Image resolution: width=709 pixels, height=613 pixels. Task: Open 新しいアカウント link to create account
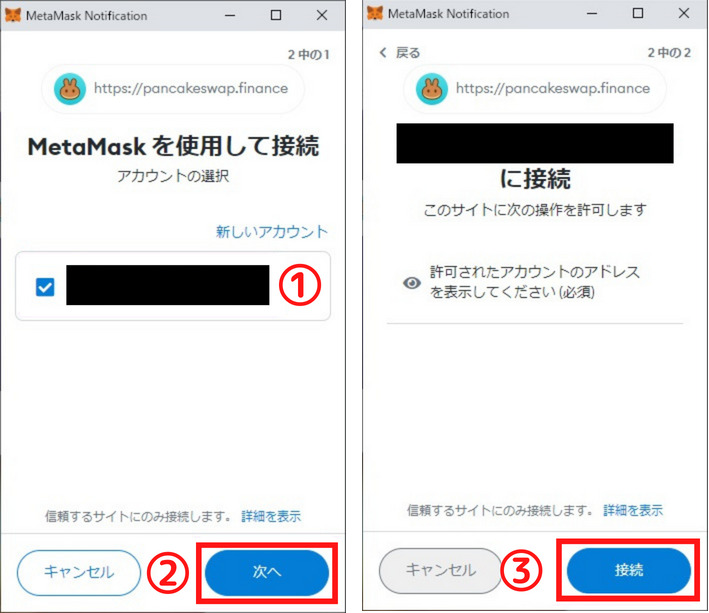272,231
